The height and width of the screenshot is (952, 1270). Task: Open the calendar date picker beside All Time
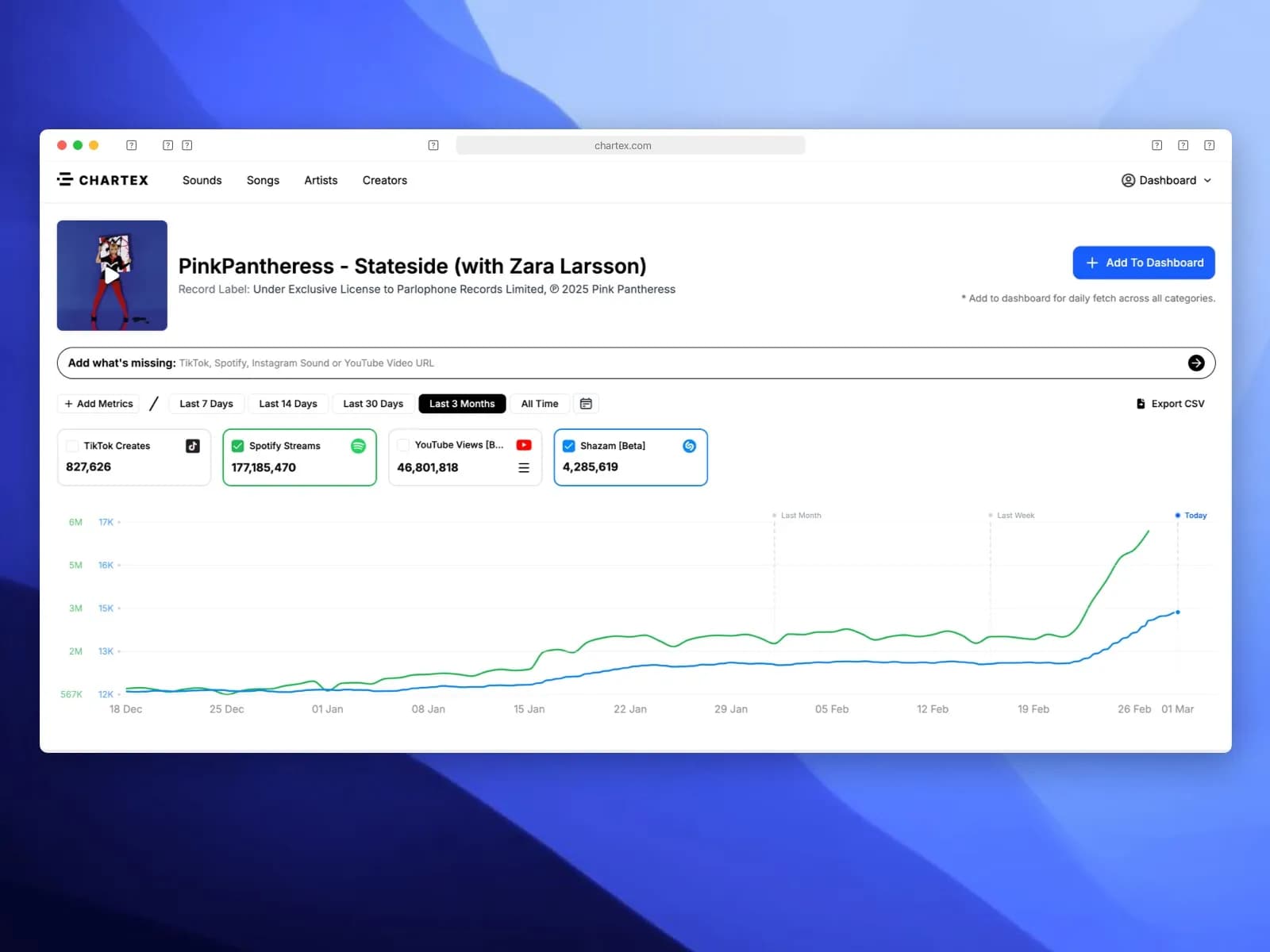586,403
